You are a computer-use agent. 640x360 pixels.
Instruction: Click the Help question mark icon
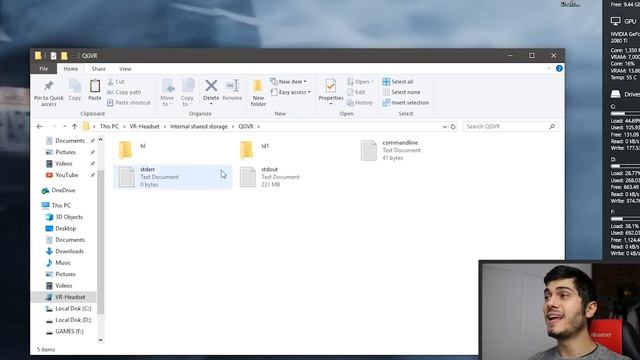tap(559, 69)
